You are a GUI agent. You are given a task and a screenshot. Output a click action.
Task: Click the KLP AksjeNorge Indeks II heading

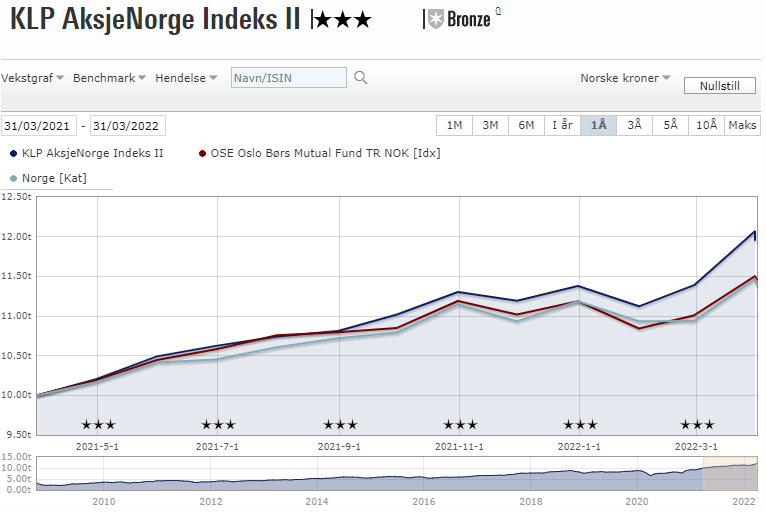[x=155, y=20]
